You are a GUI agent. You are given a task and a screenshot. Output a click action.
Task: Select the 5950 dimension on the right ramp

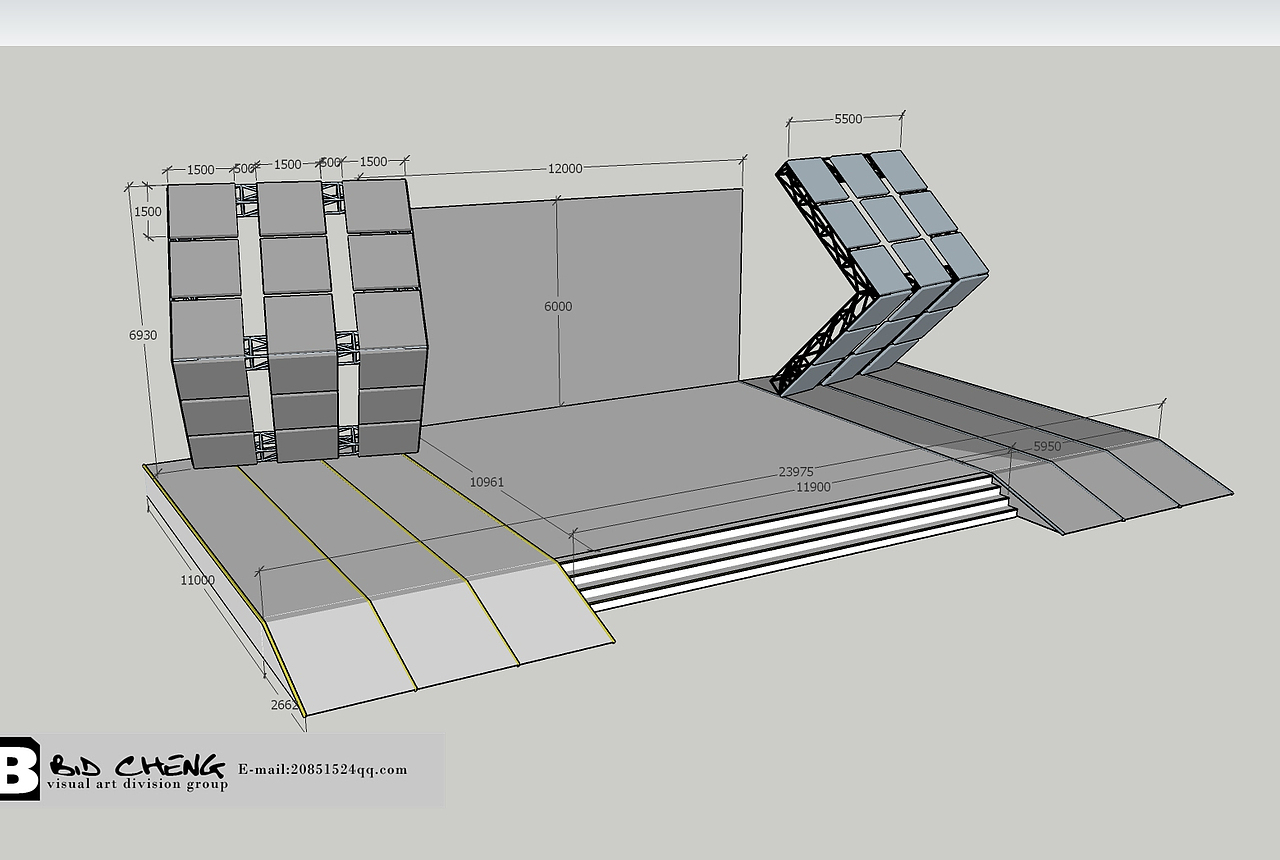pos(1047,447)
